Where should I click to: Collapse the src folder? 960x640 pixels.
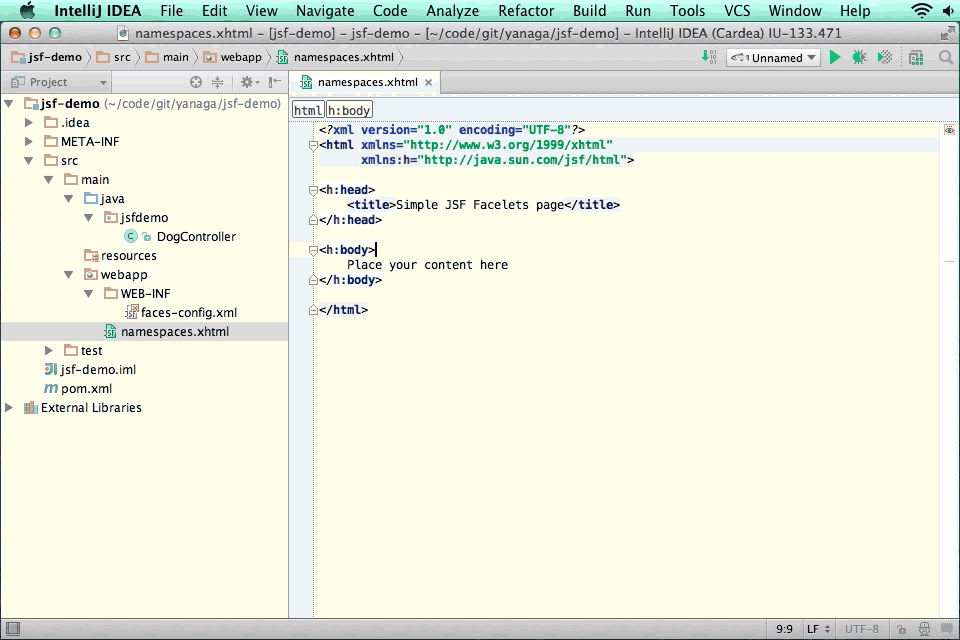(x=28, y=160)
